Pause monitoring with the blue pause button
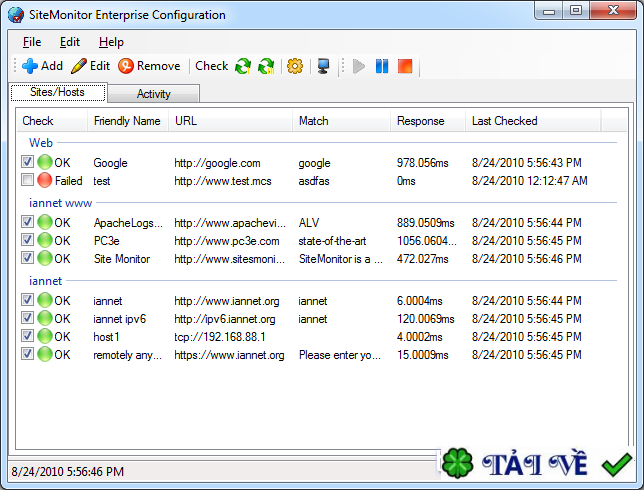Viewport: 644px width, 490px height. coord(382,66)
